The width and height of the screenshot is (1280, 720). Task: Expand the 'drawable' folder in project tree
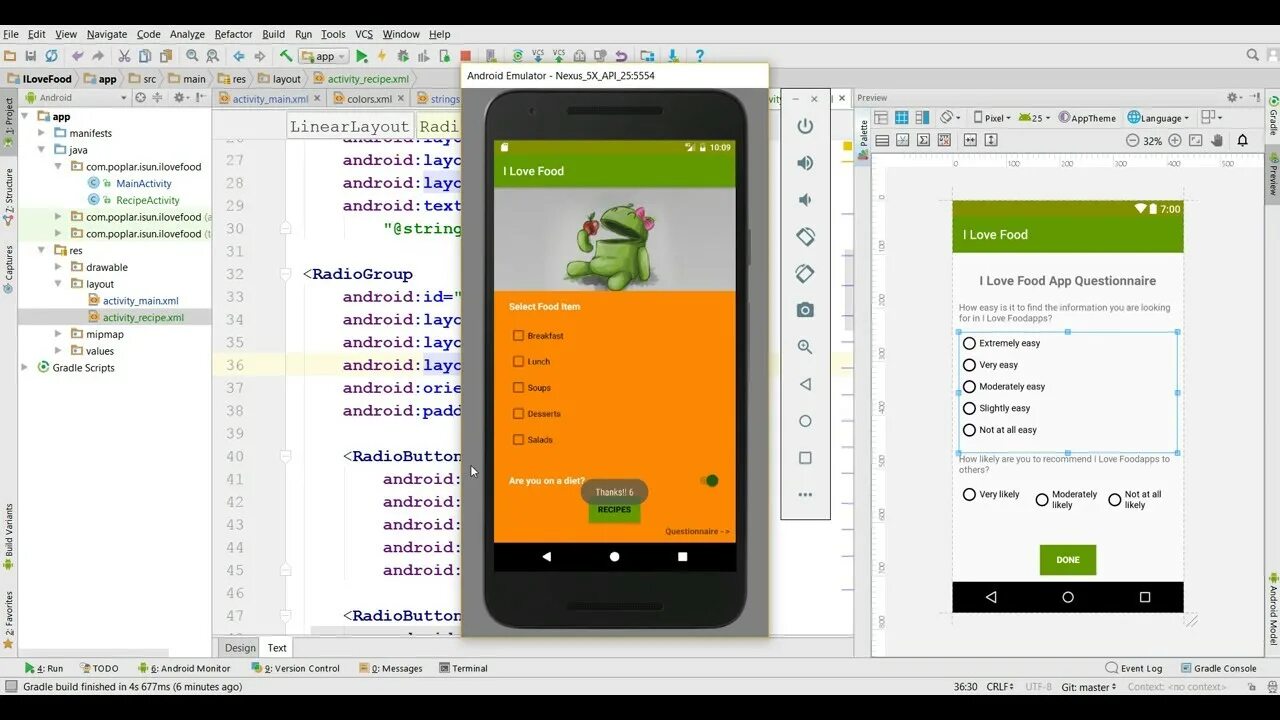pyautogui.click(x=59, y=267)
